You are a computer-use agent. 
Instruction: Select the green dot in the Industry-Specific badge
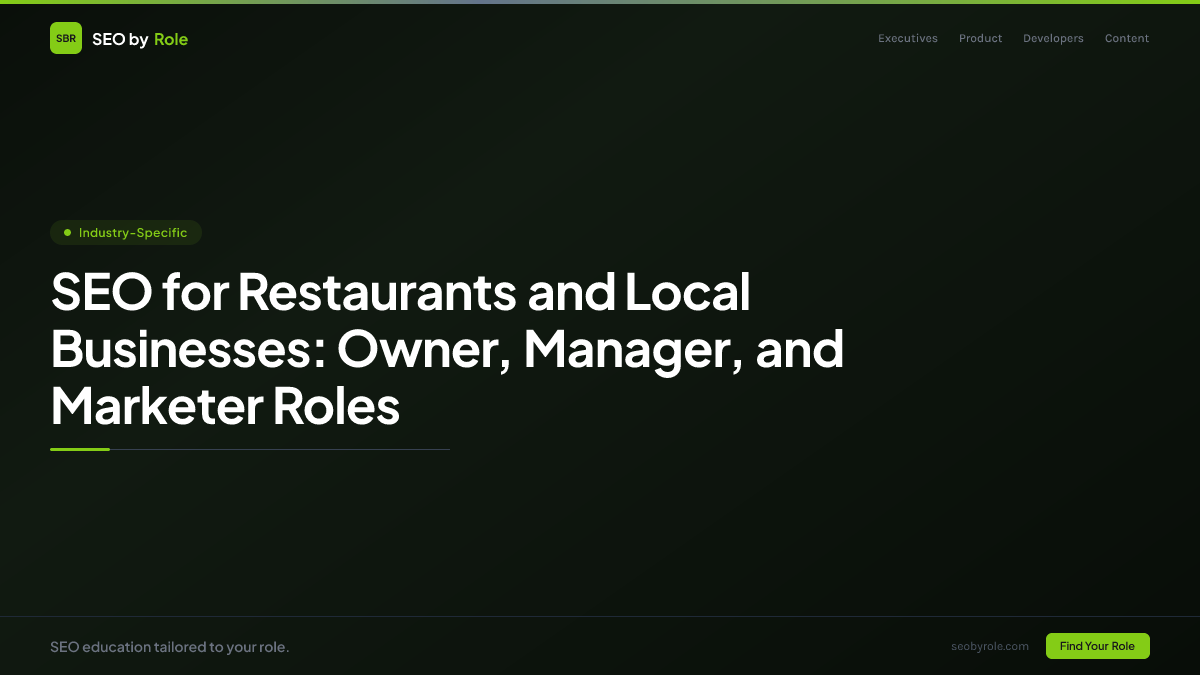tap(67, 232)
